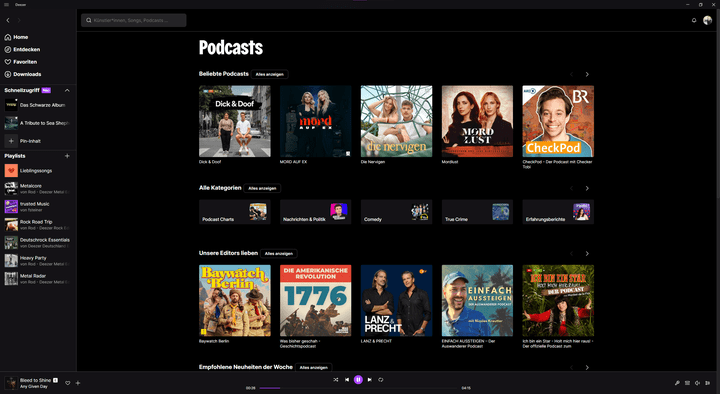Show next Beliebte Podcasts with right chevron

pos(587,74)
